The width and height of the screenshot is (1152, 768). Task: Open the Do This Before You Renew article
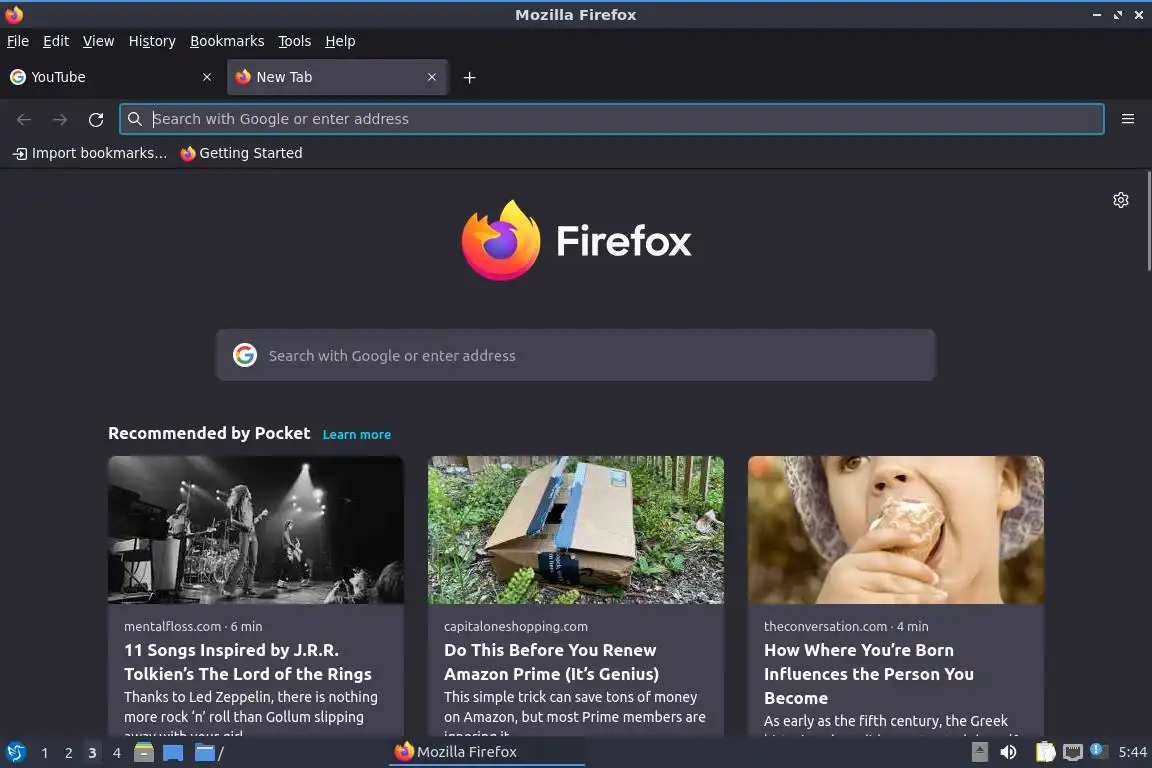[551, 662]
